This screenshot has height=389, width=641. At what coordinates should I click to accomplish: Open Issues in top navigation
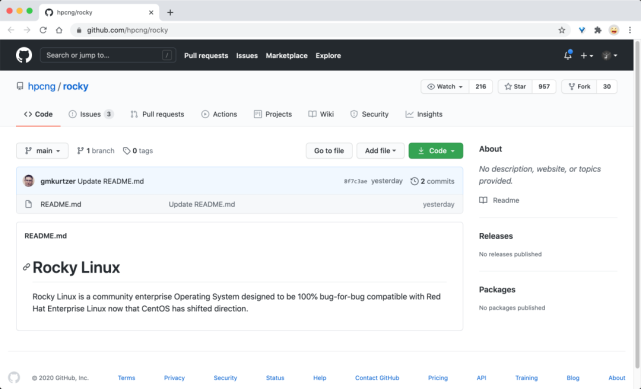point(247,56)
